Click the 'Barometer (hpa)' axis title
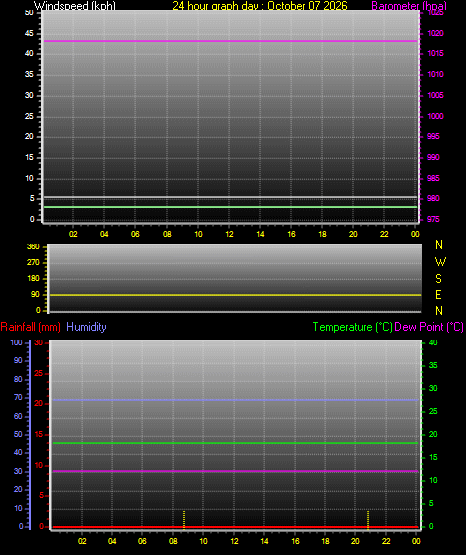The image size is (466, 555). click(x=409, y=6)
